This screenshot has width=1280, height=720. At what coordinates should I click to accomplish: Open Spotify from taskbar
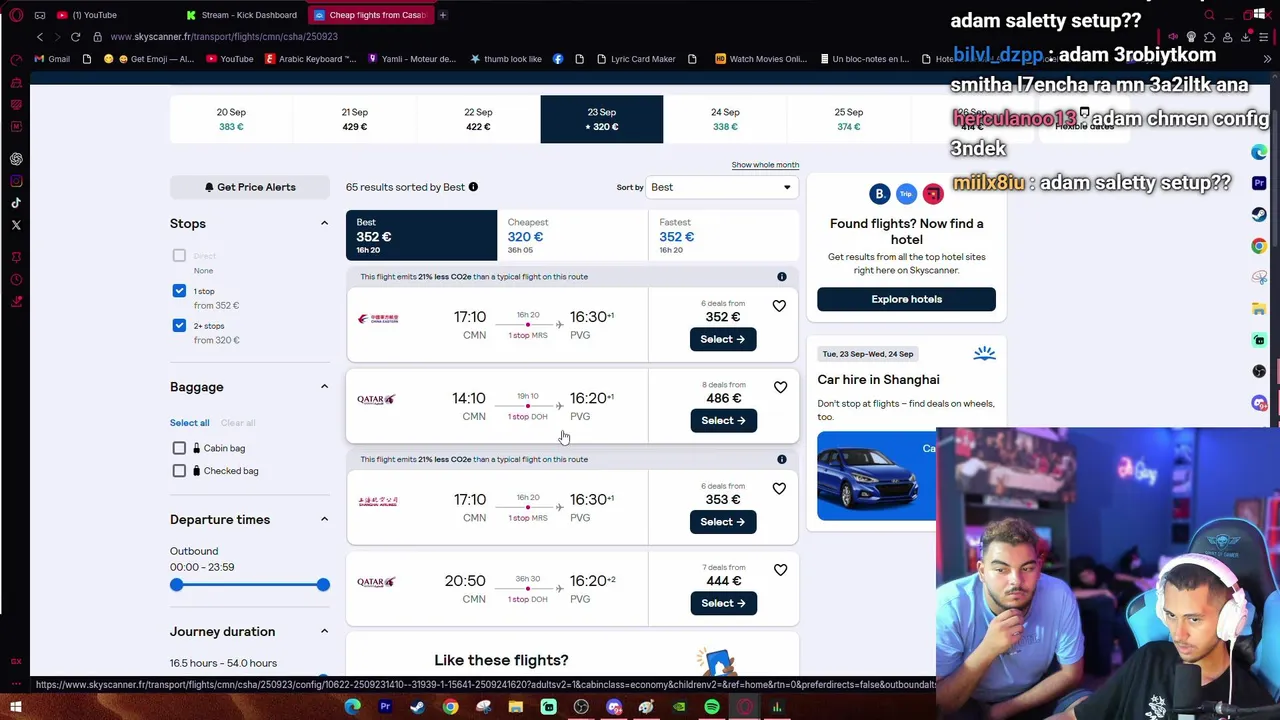pyautogui.click(x=711, y=708)
